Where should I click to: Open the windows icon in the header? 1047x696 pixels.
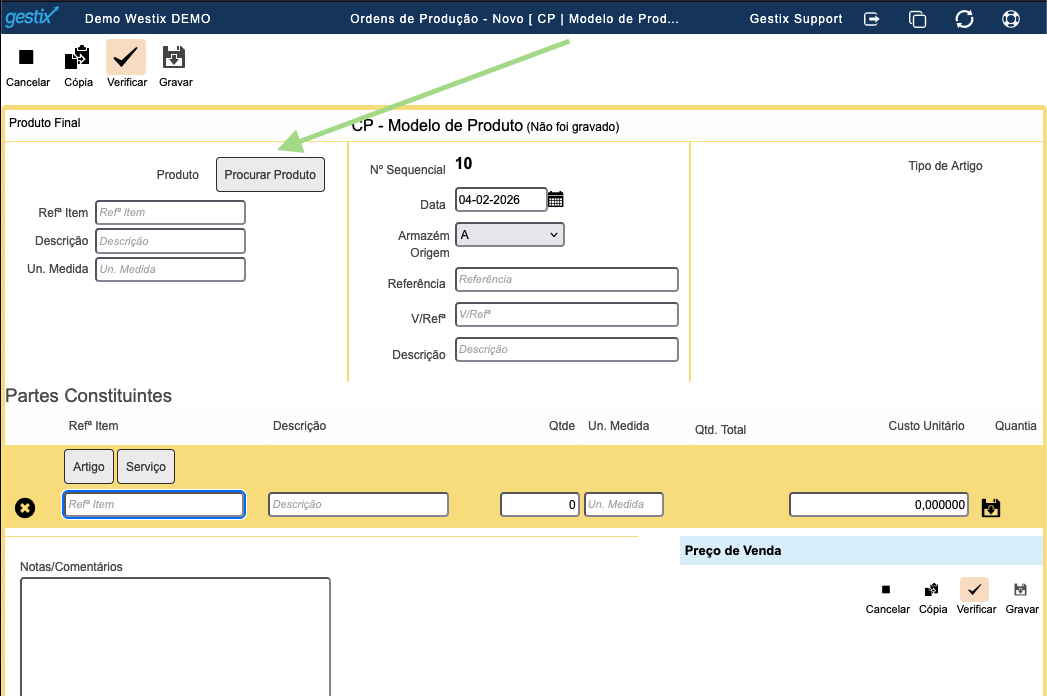pyautogui.click(x=917, y=19)
